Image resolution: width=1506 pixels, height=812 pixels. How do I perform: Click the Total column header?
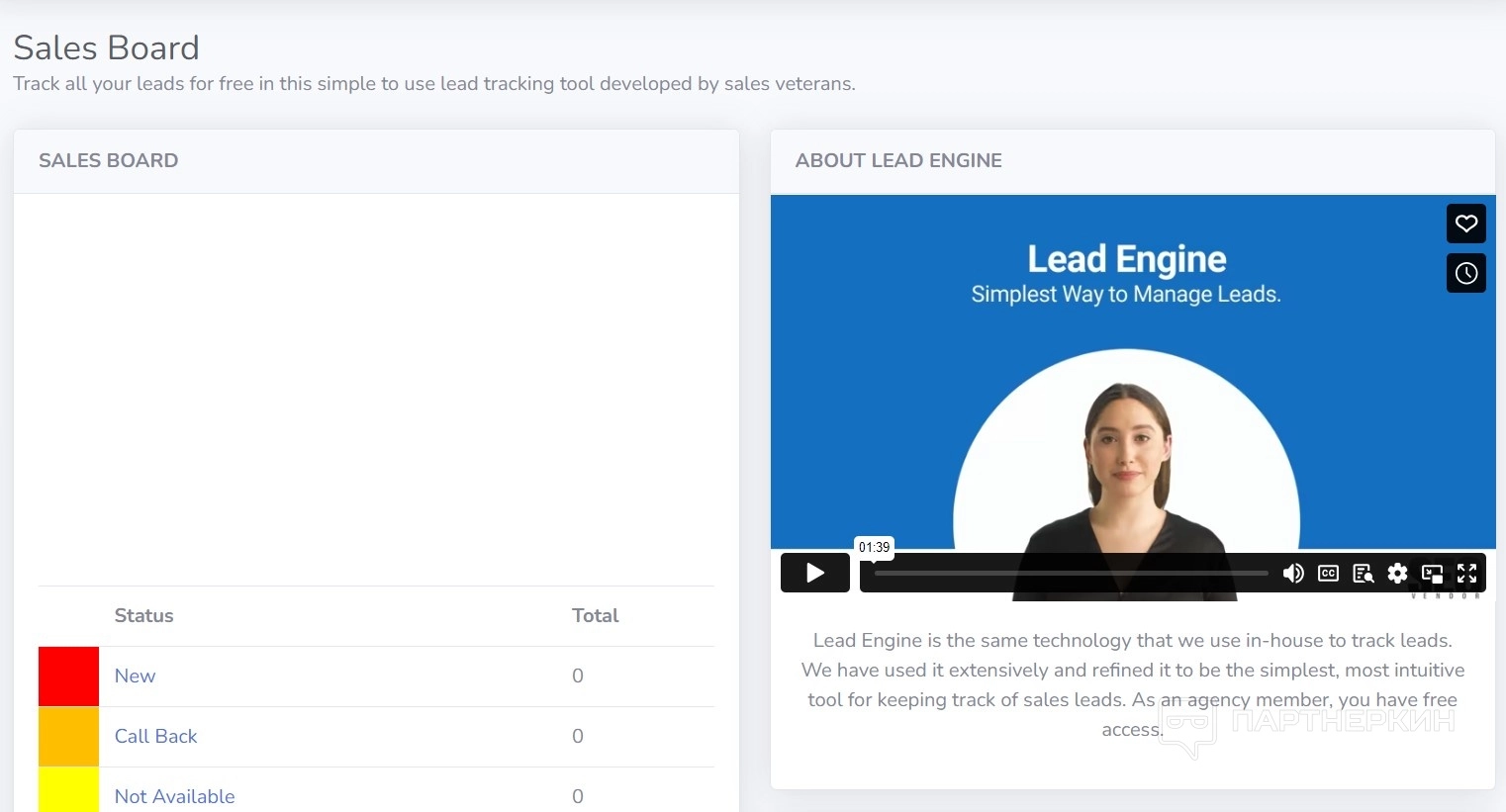coord(596,616)
